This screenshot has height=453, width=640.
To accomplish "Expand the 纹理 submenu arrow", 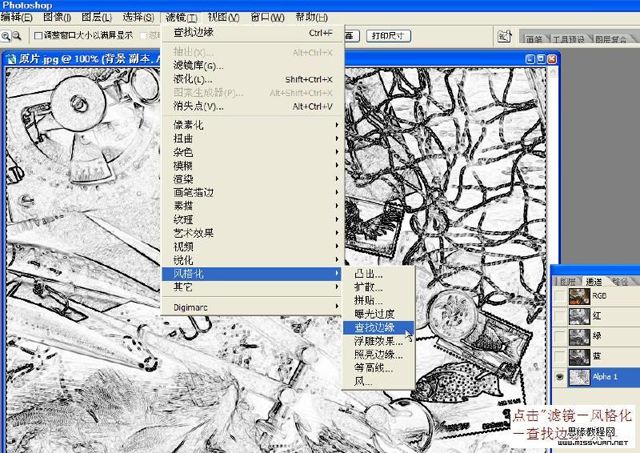I will pos(337,219).
